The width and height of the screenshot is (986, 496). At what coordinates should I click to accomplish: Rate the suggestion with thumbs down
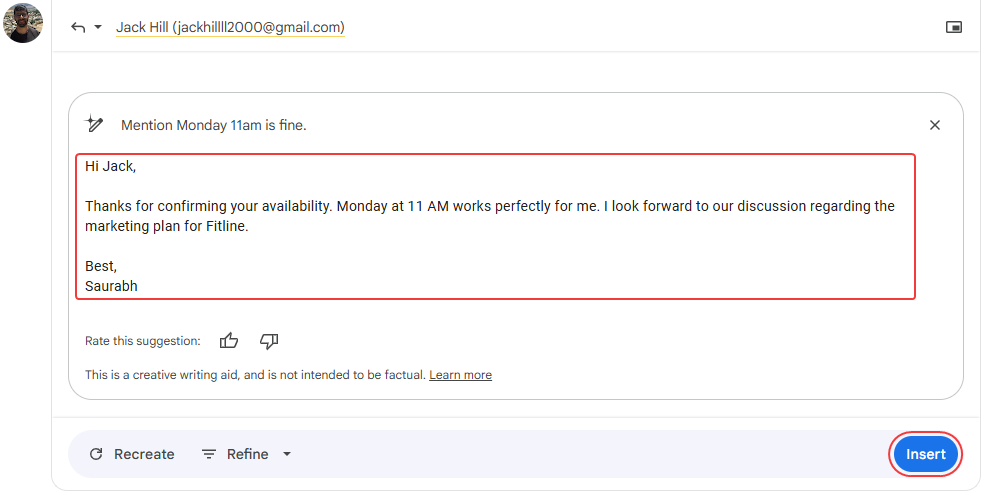coord(269,341)
